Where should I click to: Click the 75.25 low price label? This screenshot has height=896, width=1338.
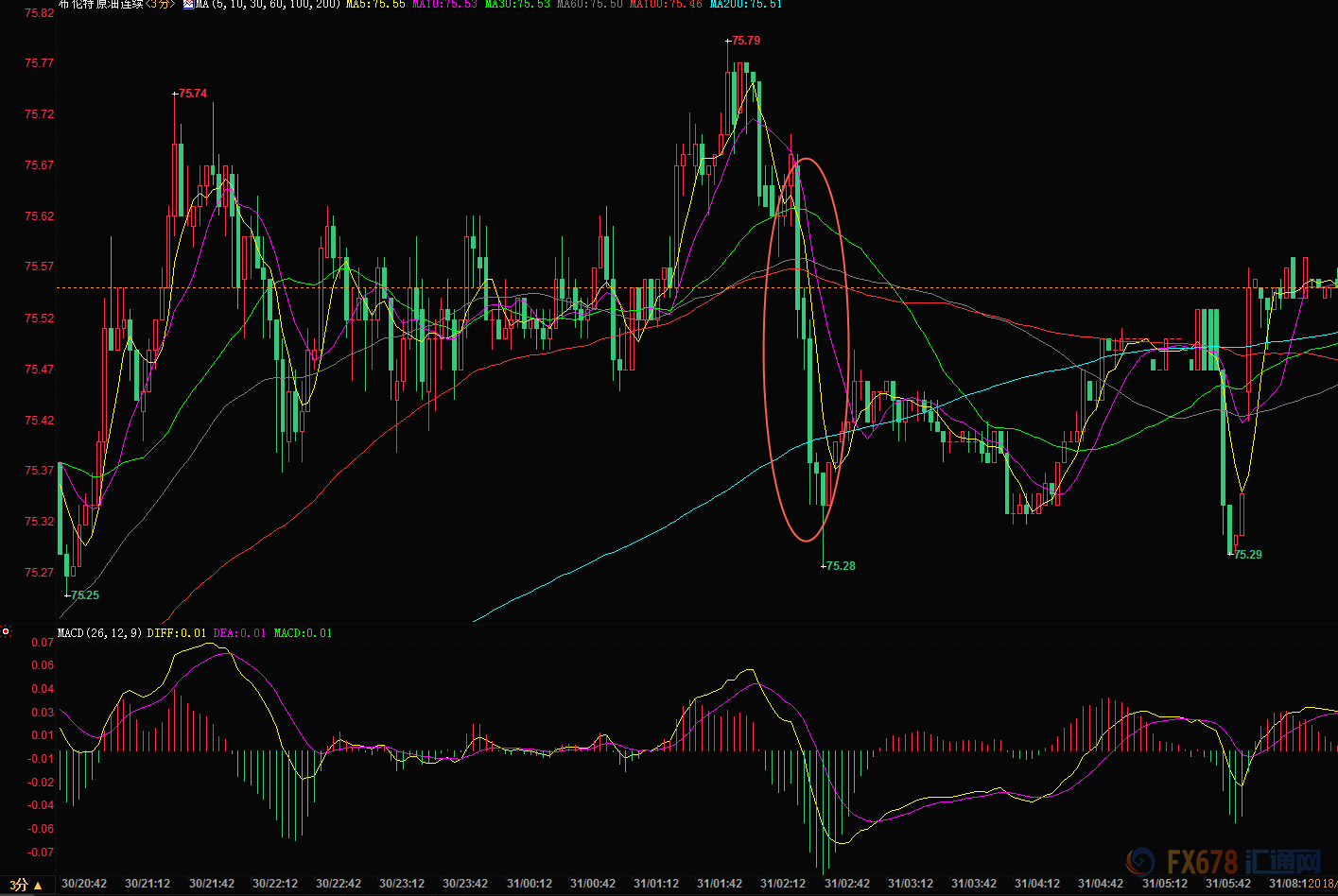84,595
